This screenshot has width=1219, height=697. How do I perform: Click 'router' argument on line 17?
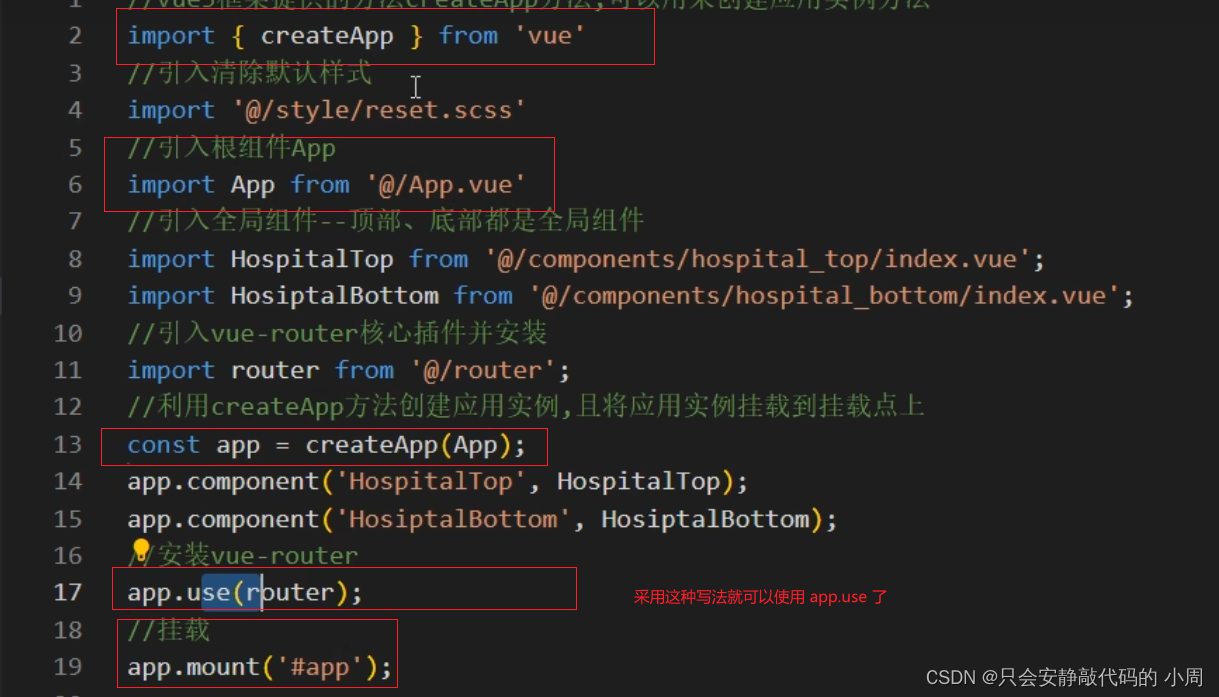[x=290, y=592]
